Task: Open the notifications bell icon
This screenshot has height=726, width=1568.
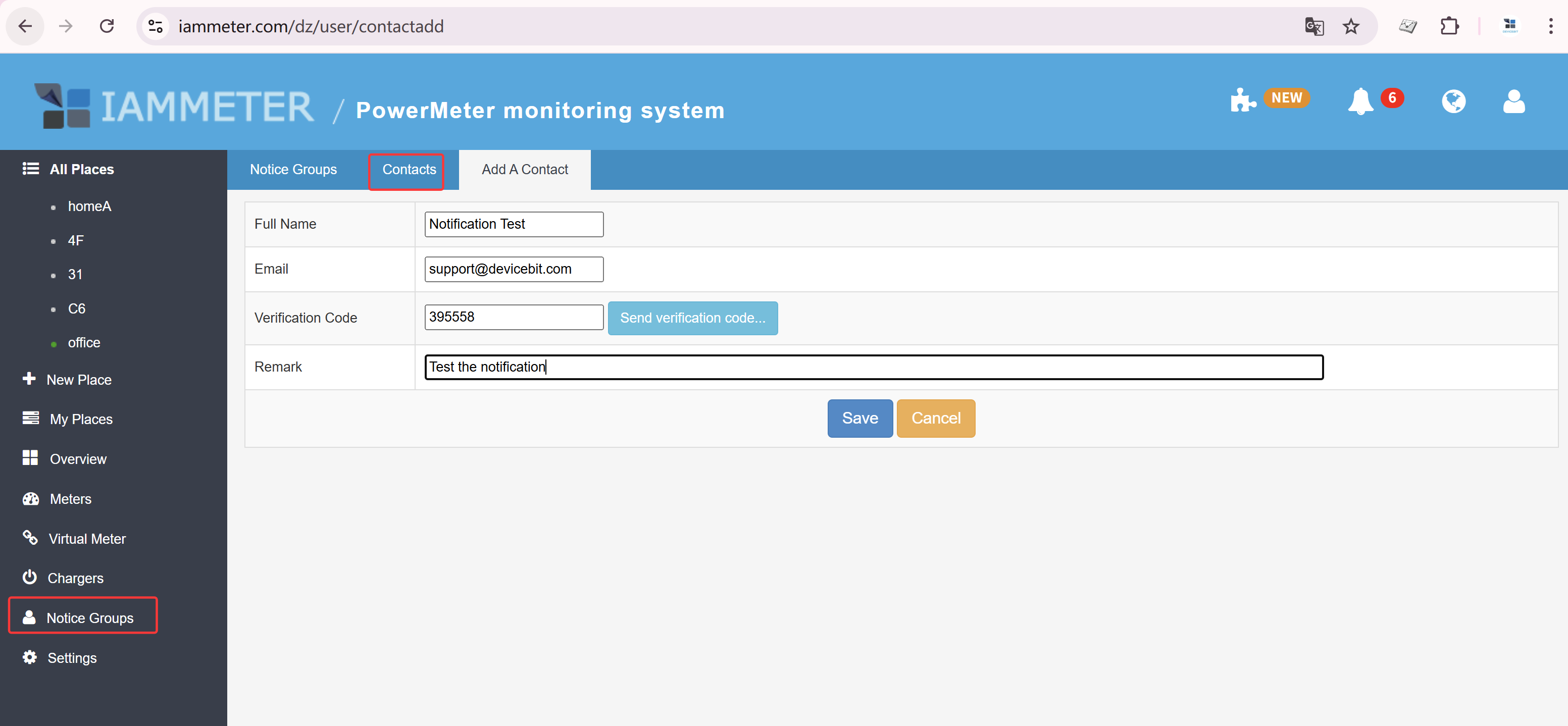Action: click(x=1361, y=101)
